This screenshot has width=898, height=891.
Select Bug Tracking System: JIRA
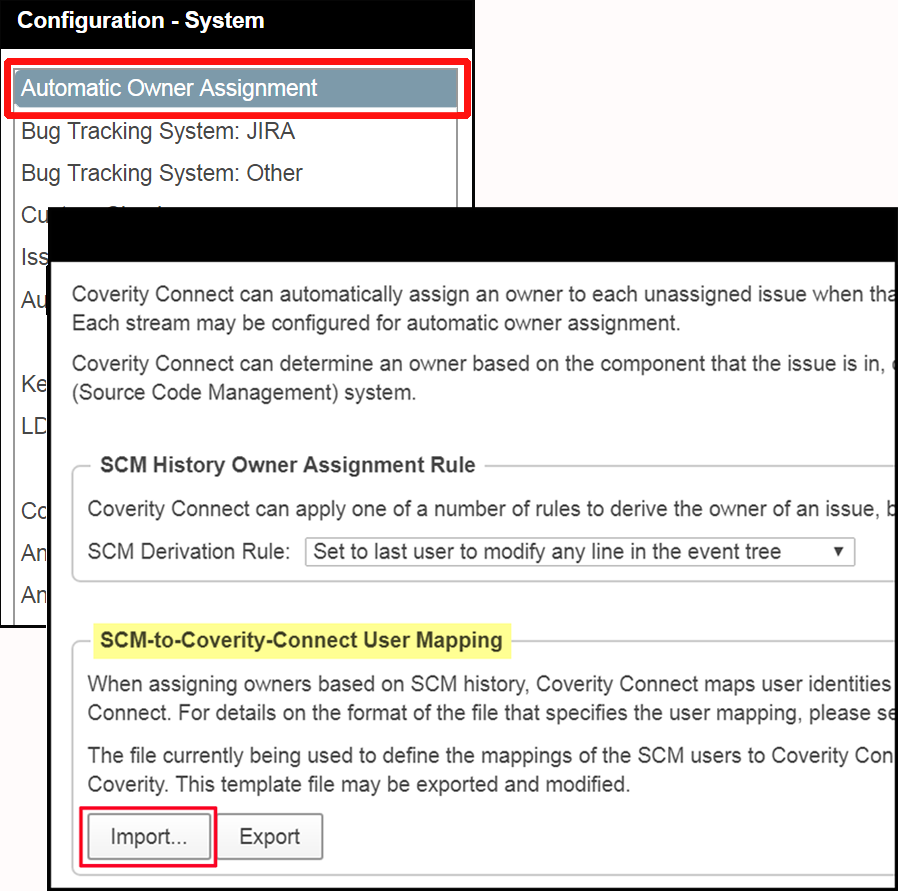157,131
